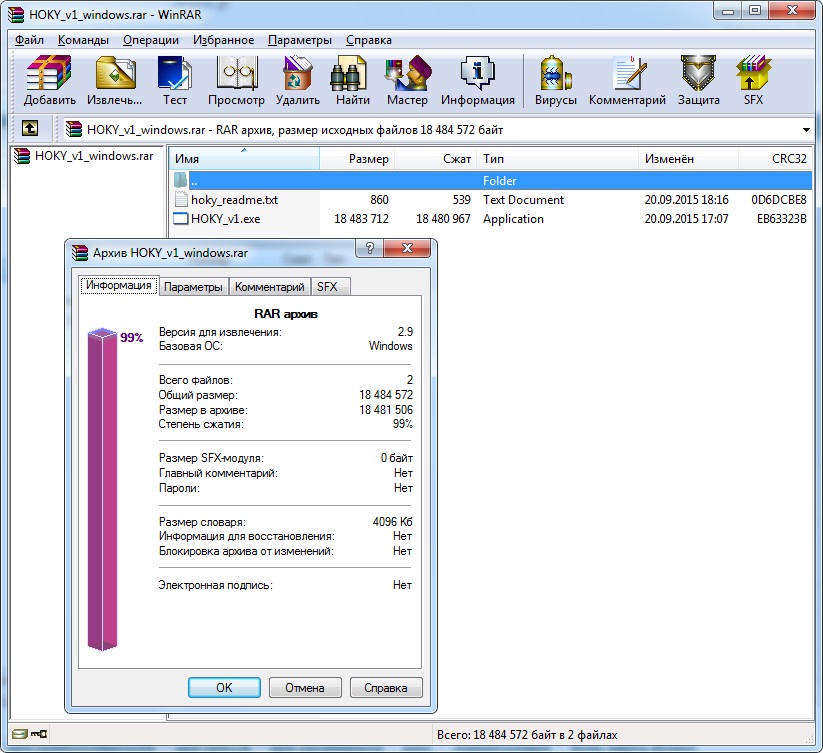
Task: Click the key icon in status bar
Action: (x=39, y=734)
